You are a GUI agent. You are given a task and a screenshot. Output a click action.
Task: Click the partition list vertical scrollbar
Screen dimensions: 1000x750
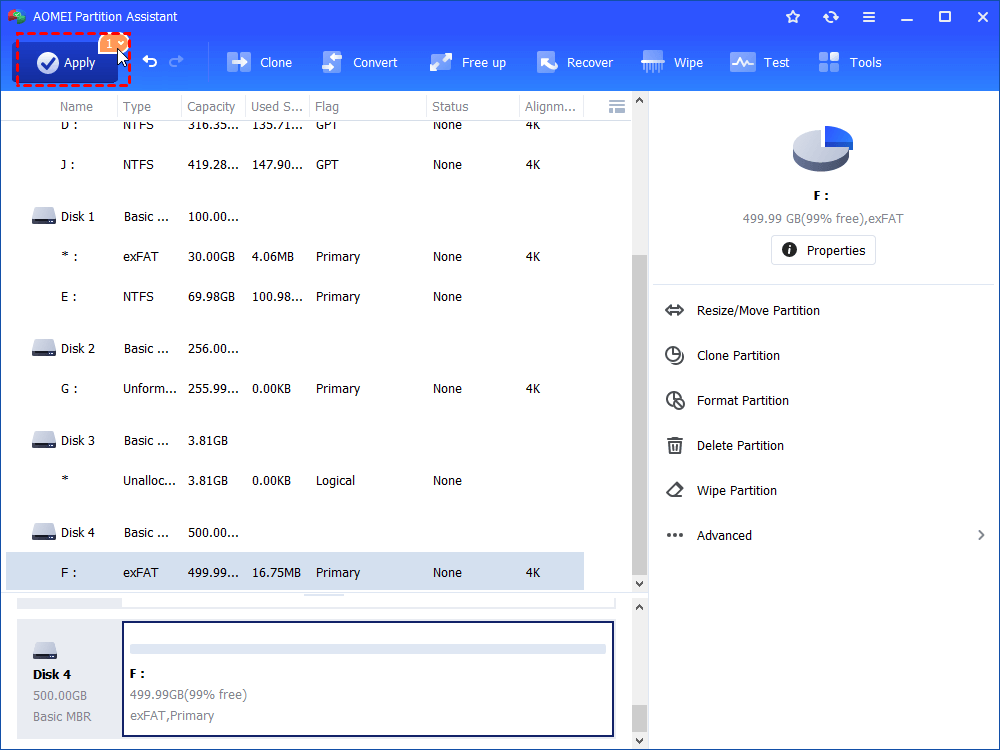[x=640, y=410]
